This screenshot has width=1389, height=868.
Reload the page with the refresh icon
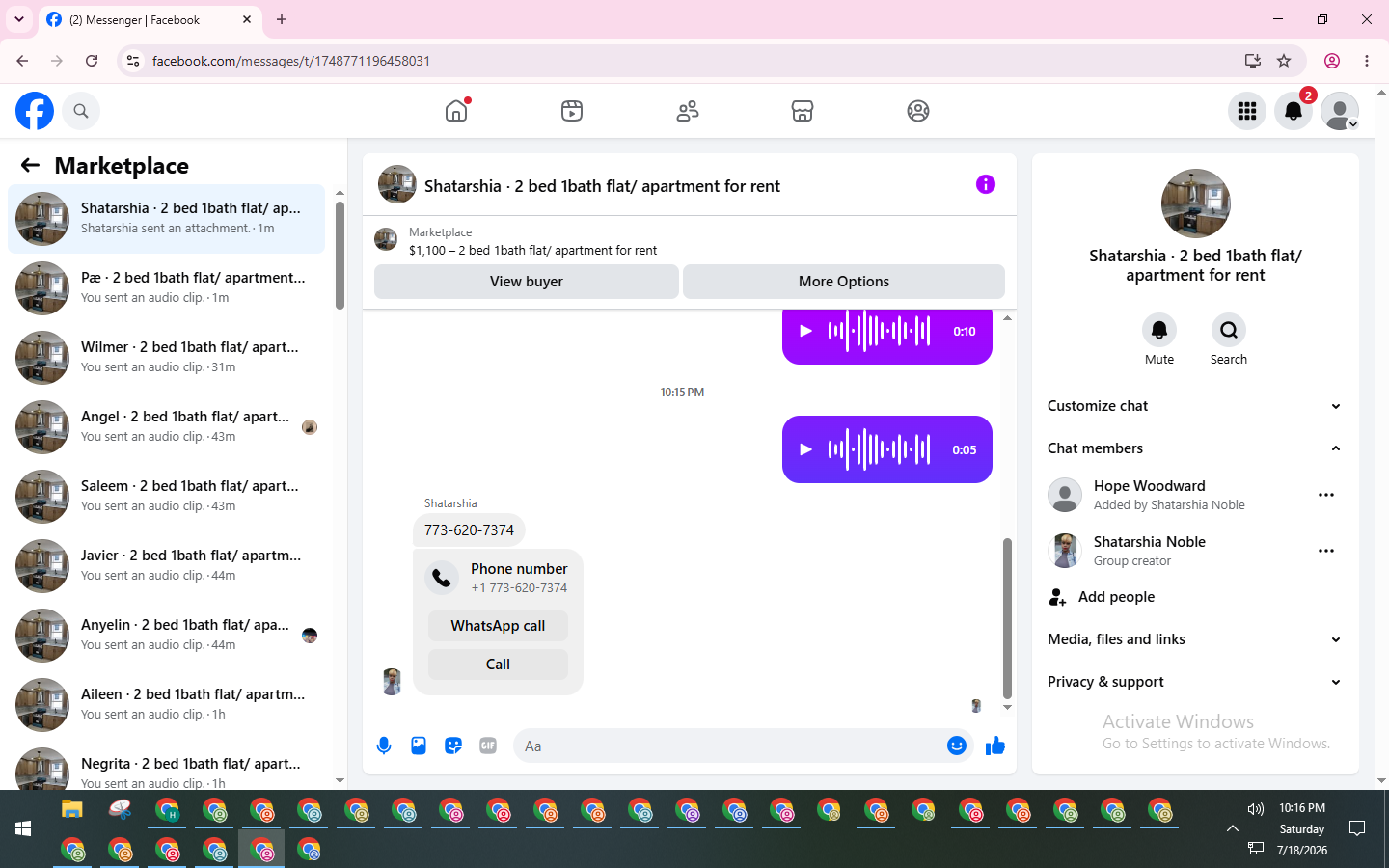pos(92,61)
